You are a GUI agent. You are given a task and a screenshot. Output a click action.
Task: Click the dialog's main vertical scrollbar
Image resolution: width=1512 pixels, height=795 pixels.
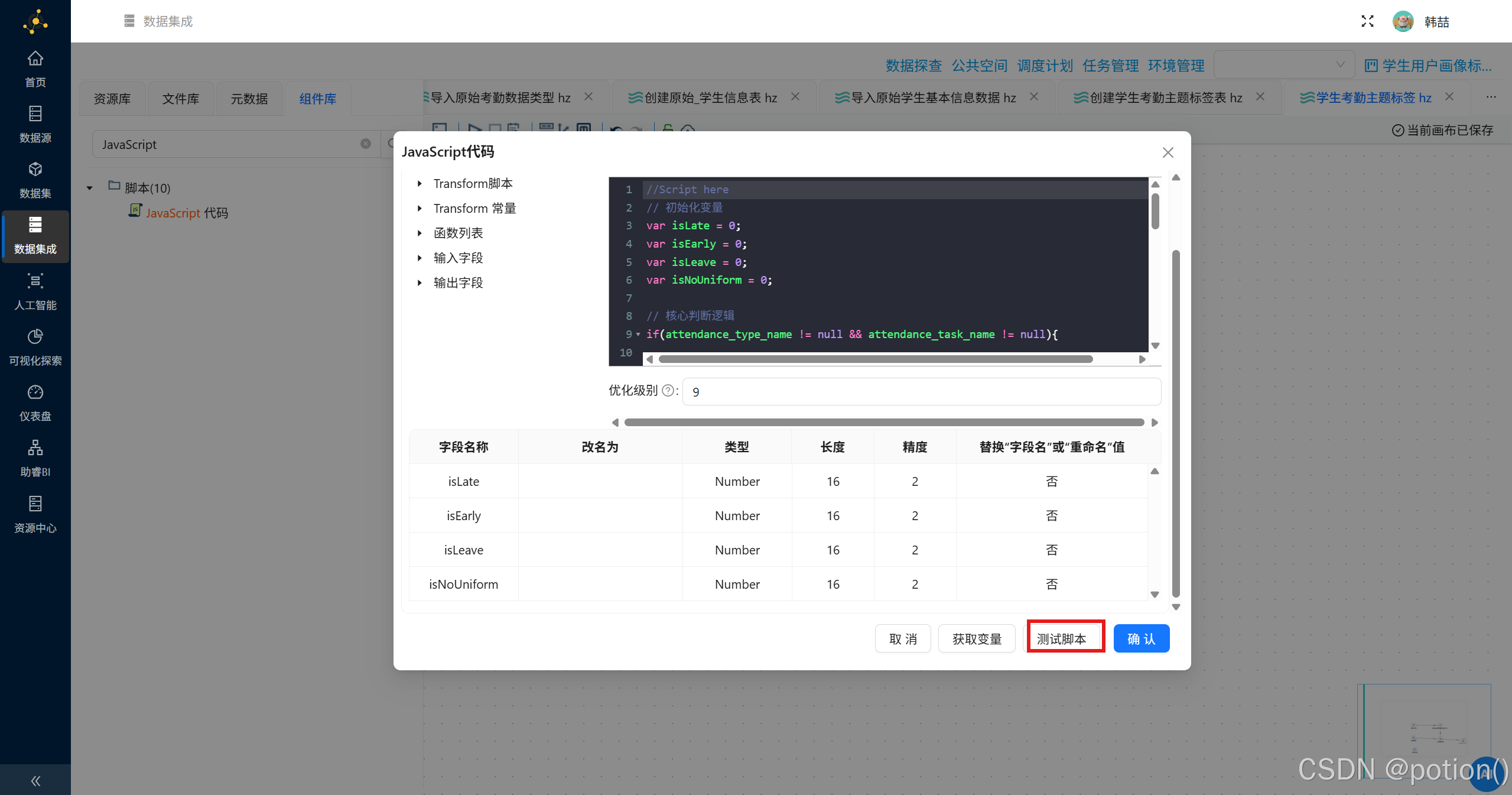1176,423
